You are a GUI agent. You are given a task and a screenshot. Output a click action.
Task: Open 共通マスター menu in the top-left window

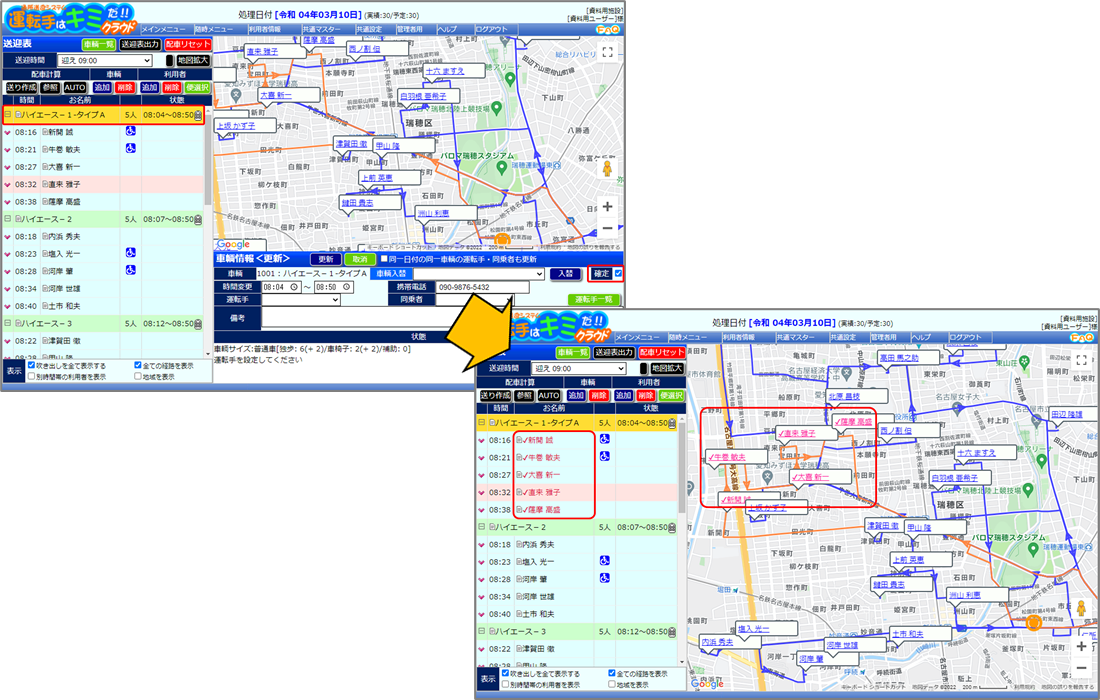tap(321, 29)
